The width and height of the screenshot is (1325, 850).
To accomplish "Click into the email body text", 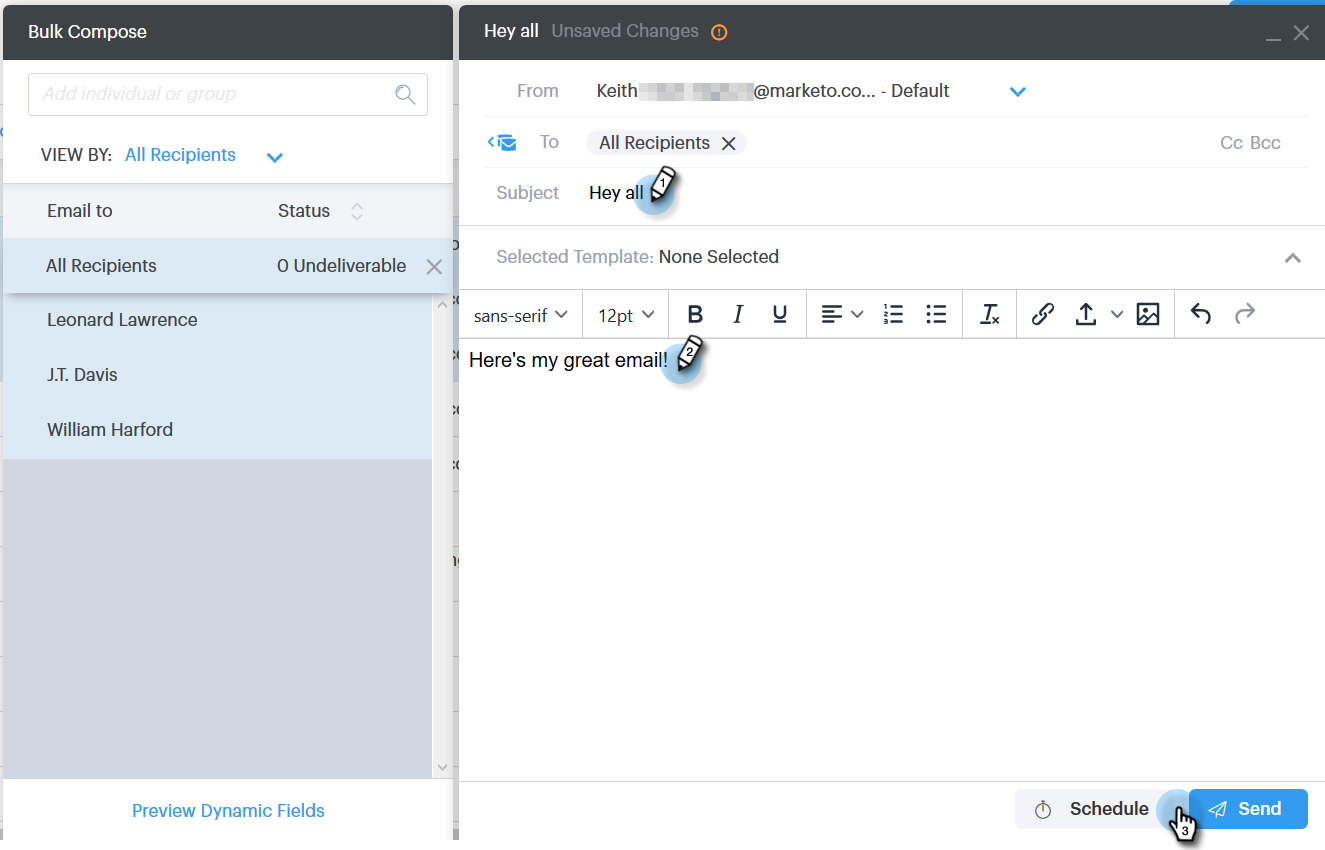I will coord(568,360).
